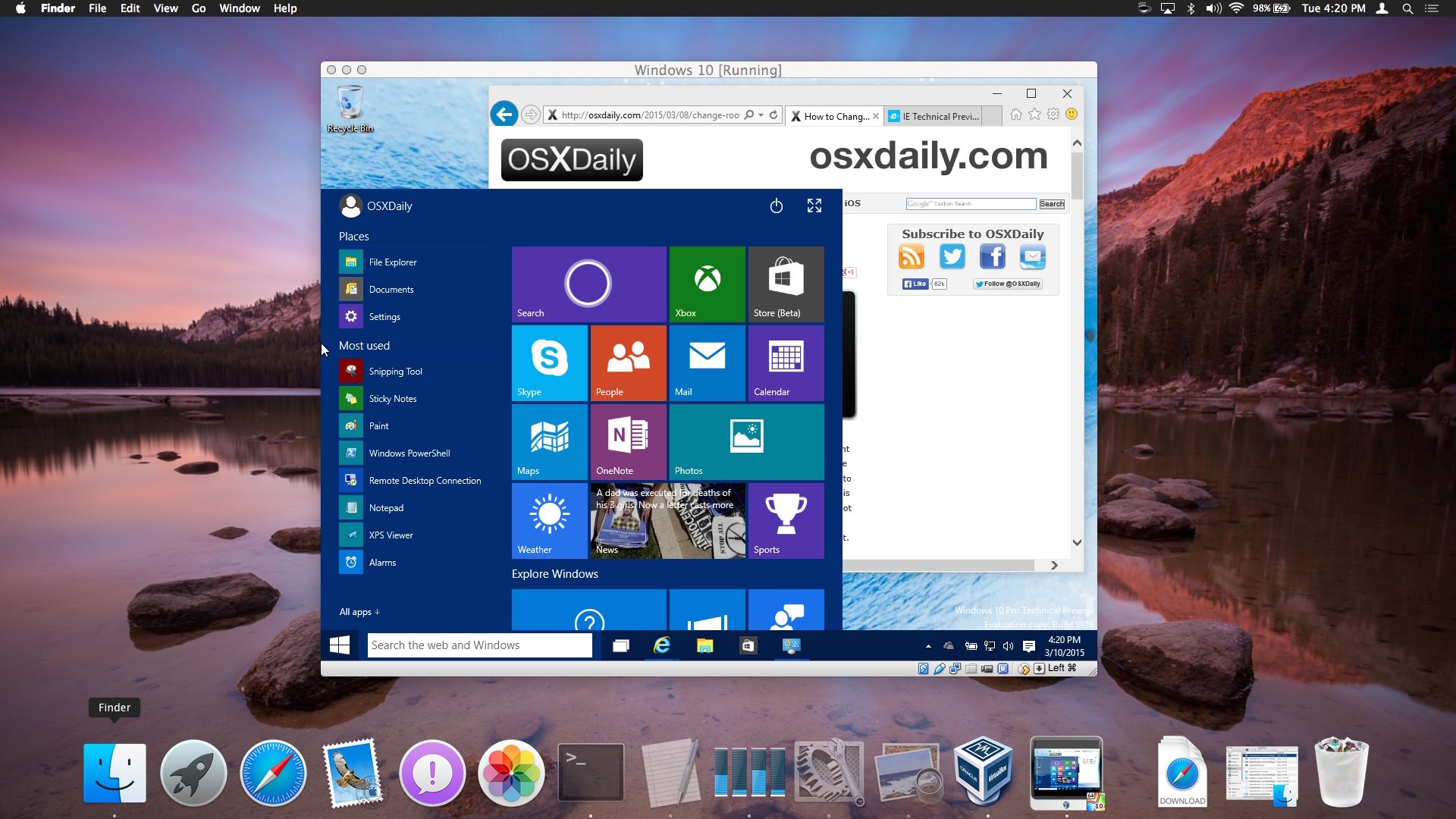Click back navigation arrow in IE
This screenshot has width=1456, height=819.
[x=503, y=114]
